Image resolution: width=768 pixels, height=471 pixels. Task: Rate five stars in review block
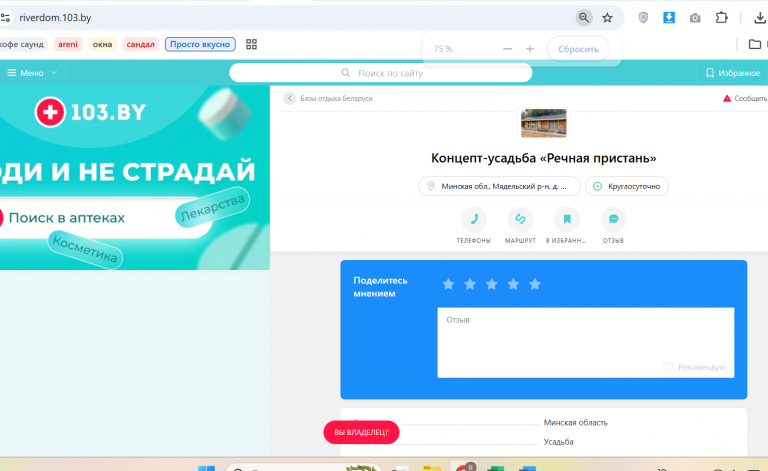pyautogui.click(x=535, y=284)
